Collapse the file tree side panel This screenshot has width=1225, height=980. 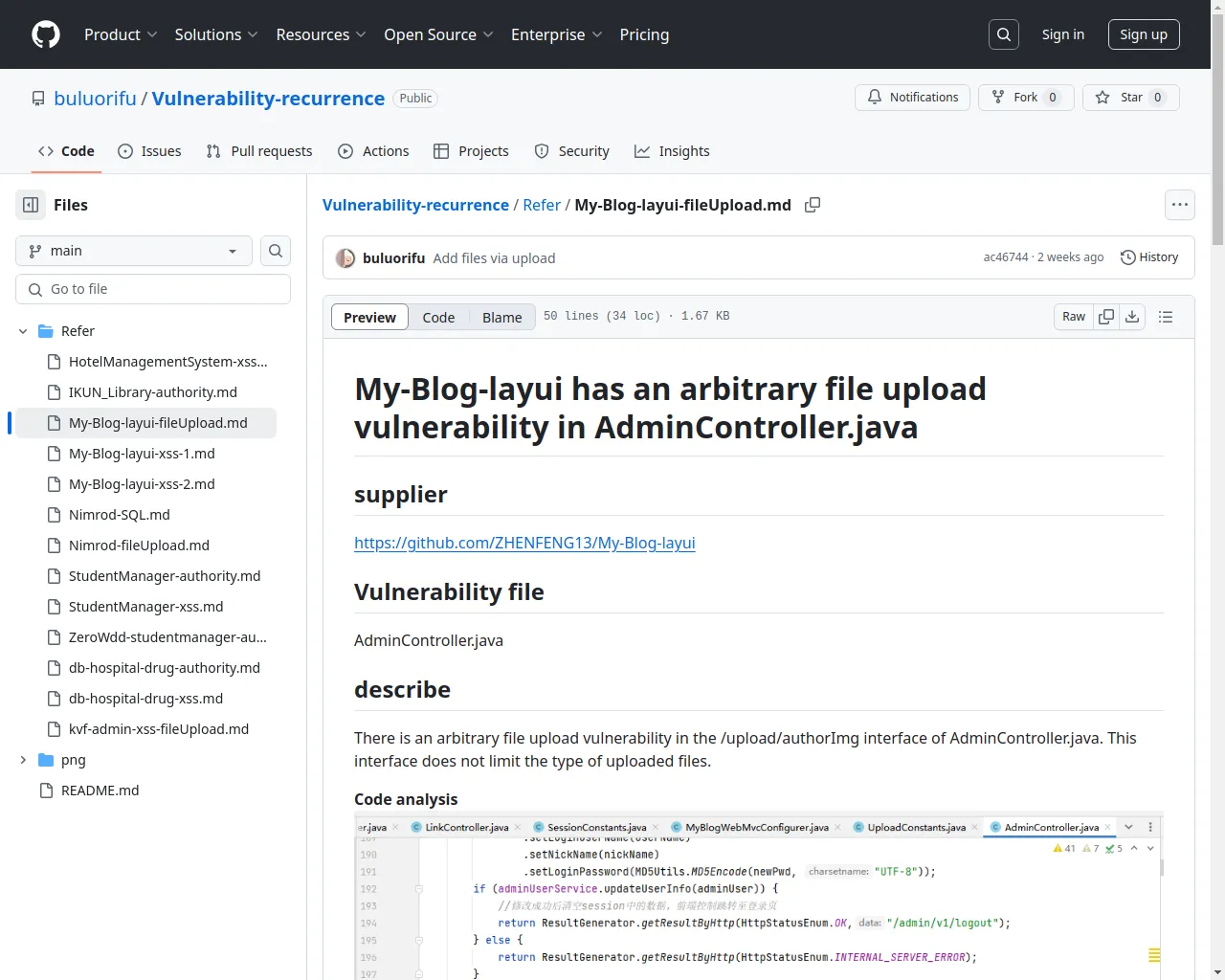coord(31,205)
